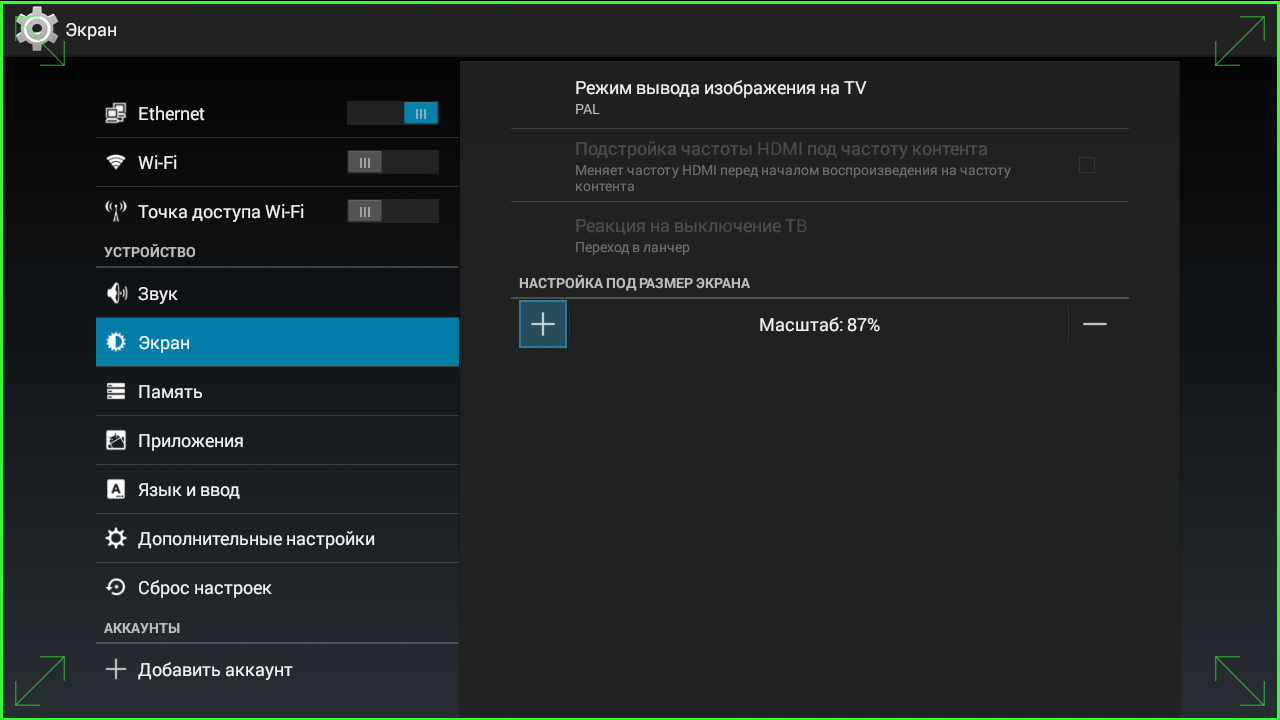
Task: Click the Language and input icon
Action: (116, 490)
